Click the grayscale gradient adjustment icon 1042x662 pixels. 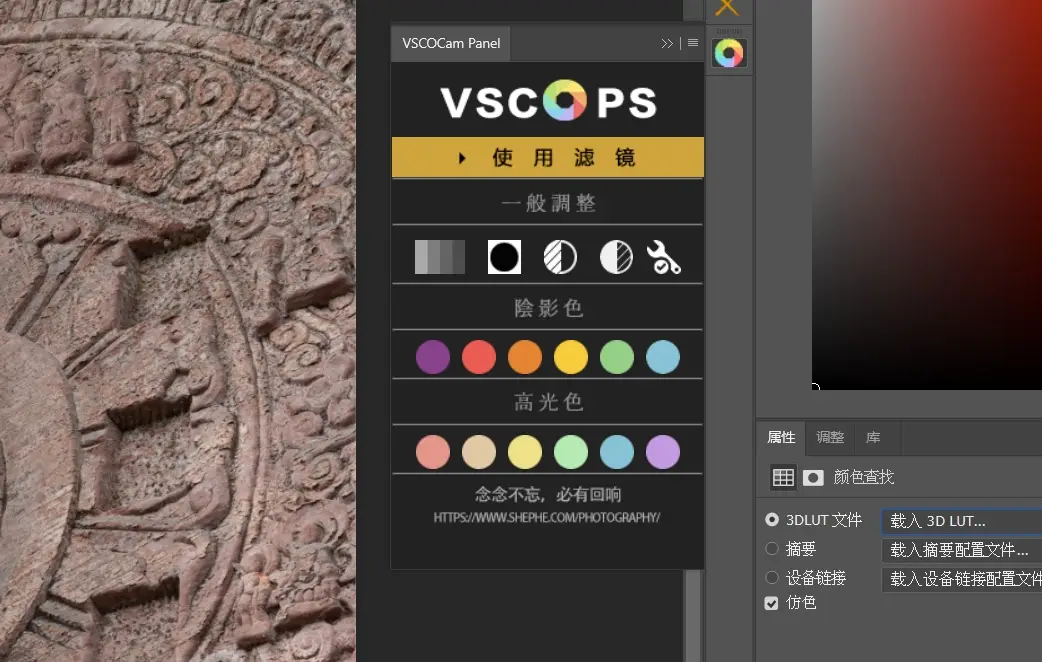tap(440, 257)
